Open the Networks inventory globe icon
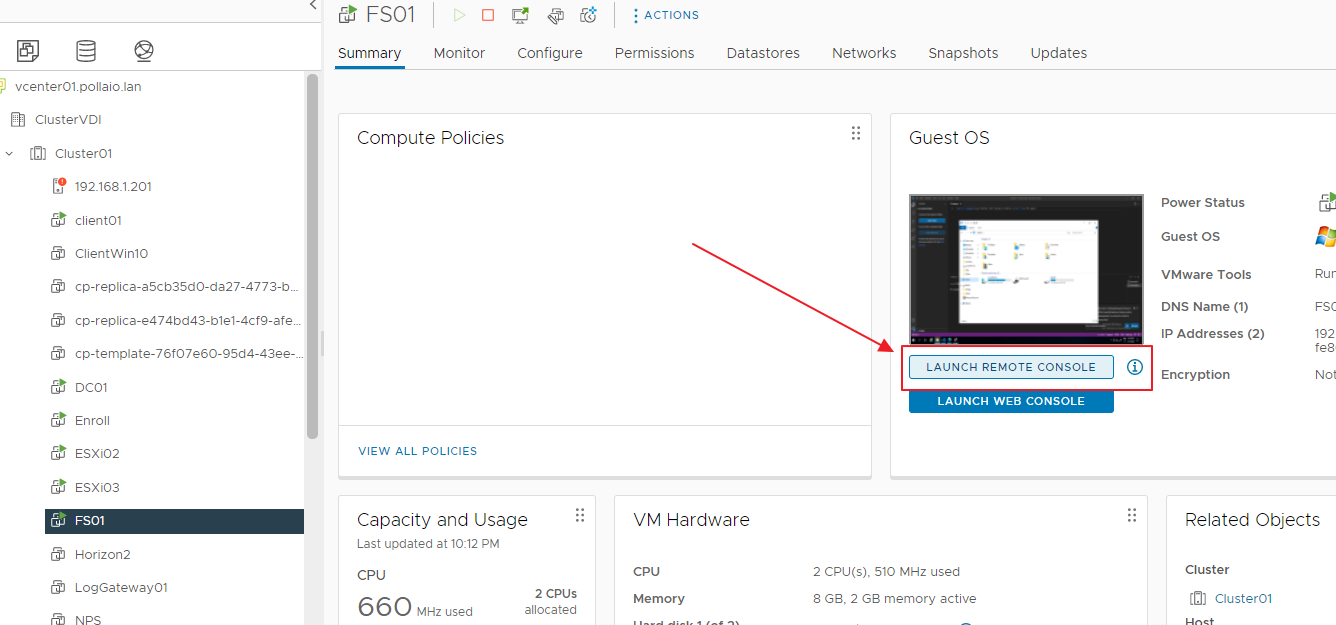Image resolution: width=1336 pixels, height=625 pixels. pyautogui.click(x=143, y=50)
